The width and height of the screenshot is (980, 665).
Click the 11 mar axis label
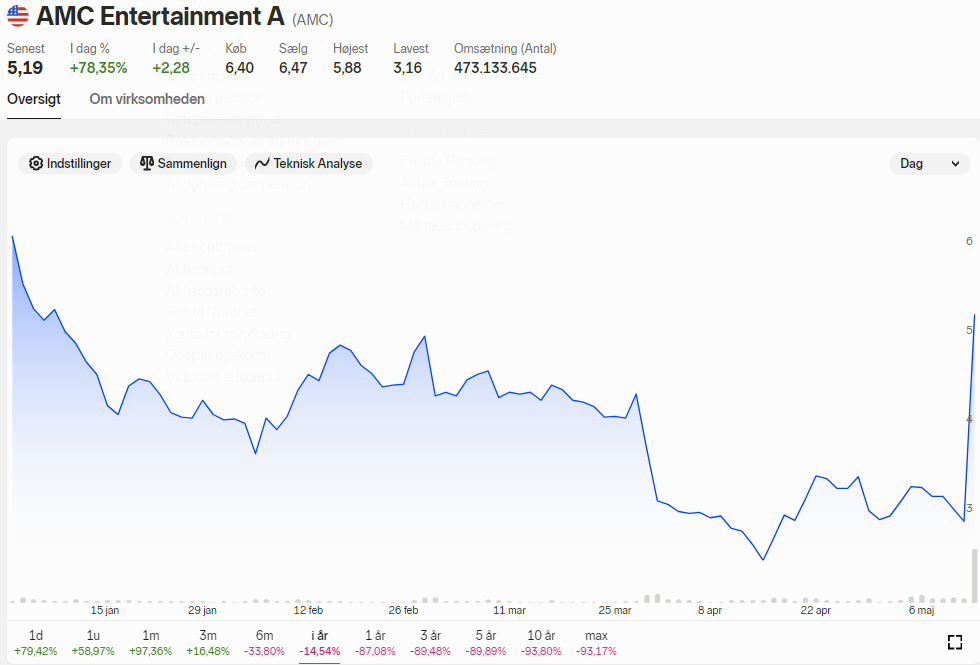(x=509, y=610)
